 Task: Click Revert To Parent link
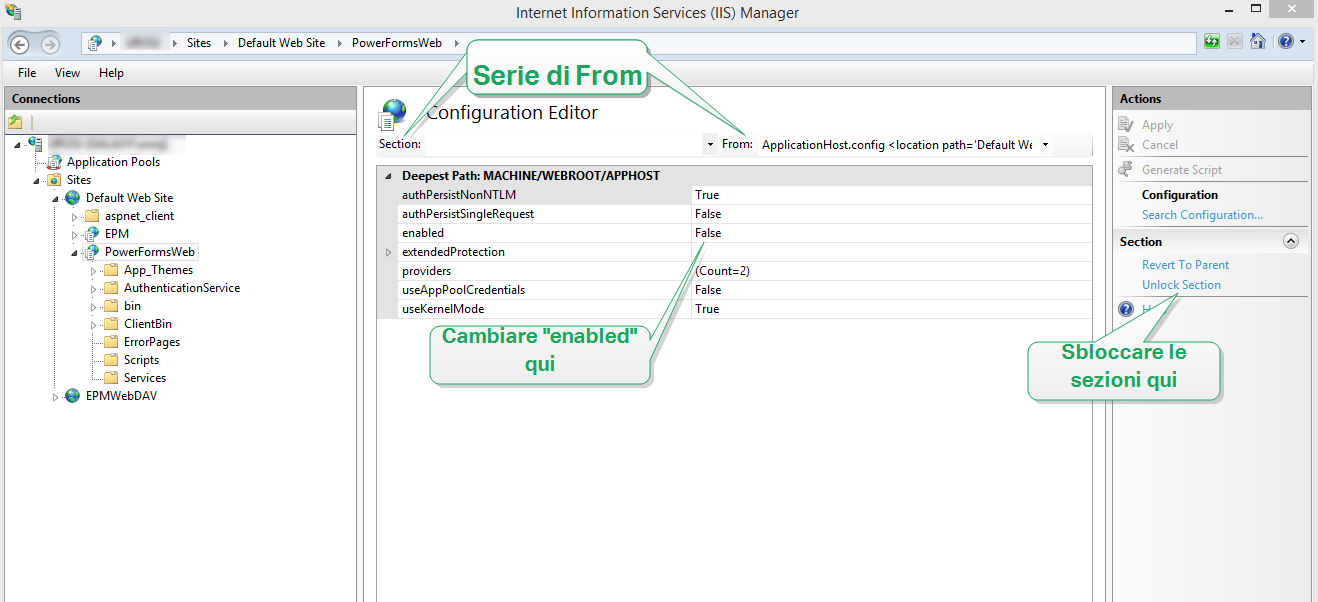(1185, 265)
